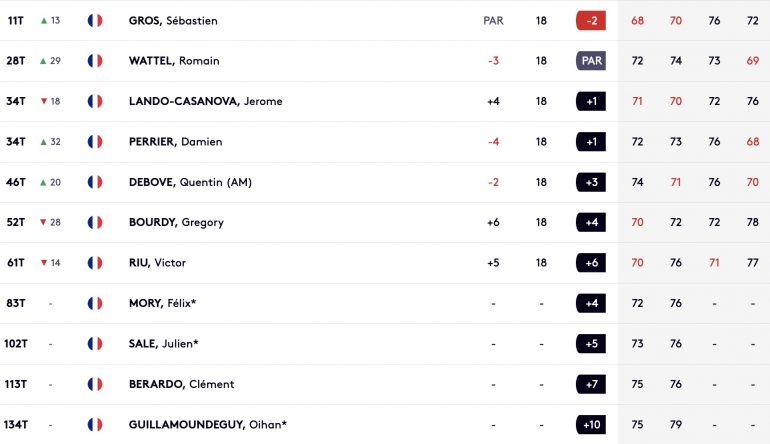Click position 134T in the last row
This screenshot has height=444, width=770.
[16, 424]
